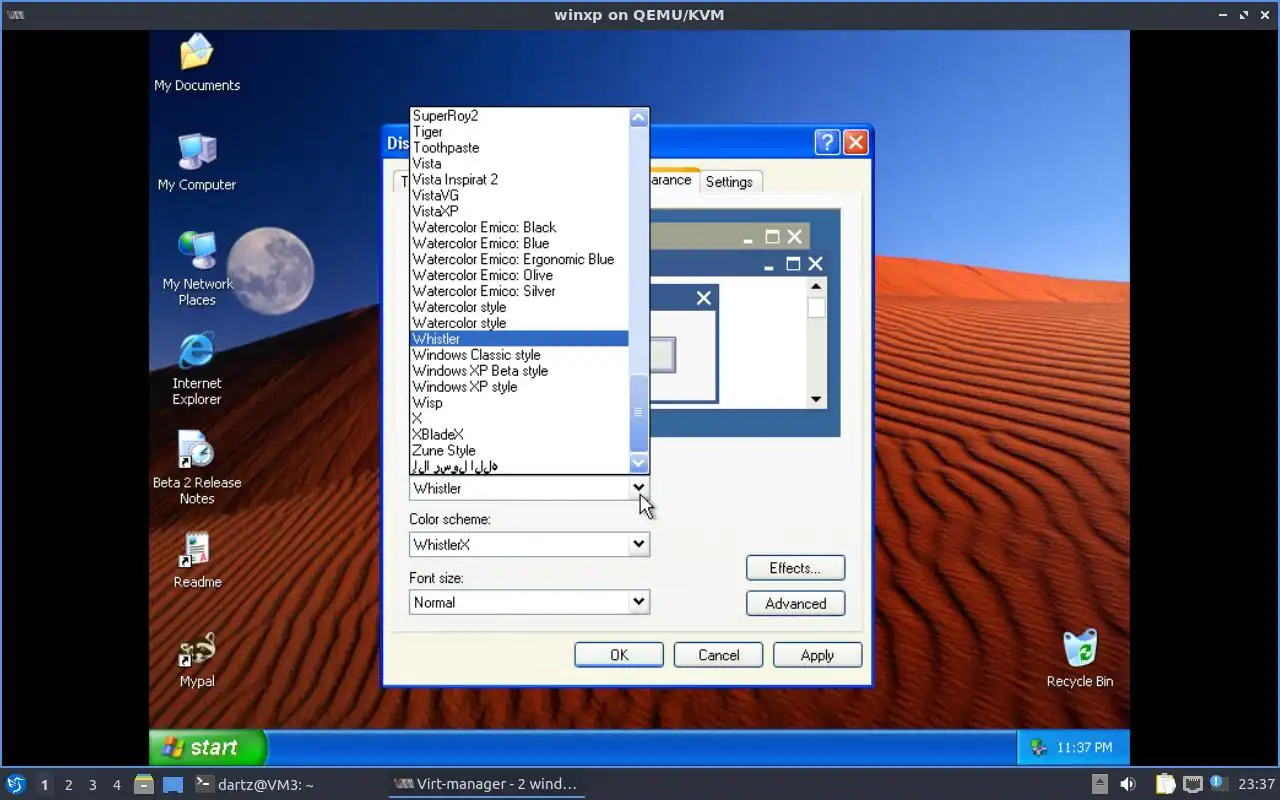The height and width of the screenshot is (800, 1280).
Task: Open the My Documents desktop icon
Action: (x=197, y=62)
